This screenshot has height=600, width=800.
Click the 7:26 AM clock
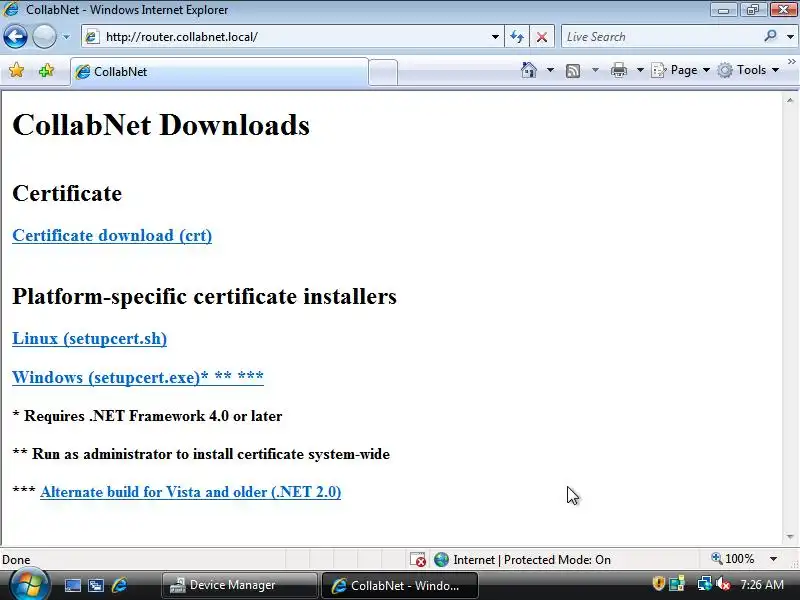(x=762, y=585)
